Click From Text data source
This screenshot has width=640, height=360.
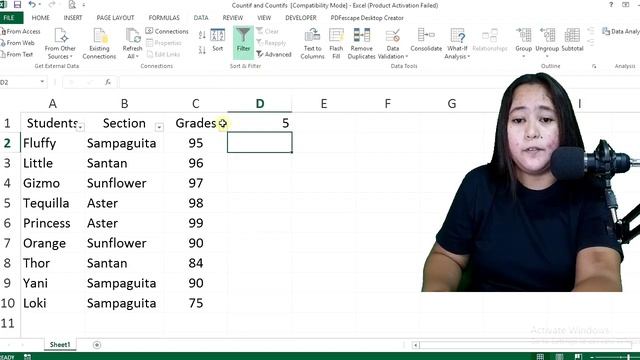tap(17, 54)
